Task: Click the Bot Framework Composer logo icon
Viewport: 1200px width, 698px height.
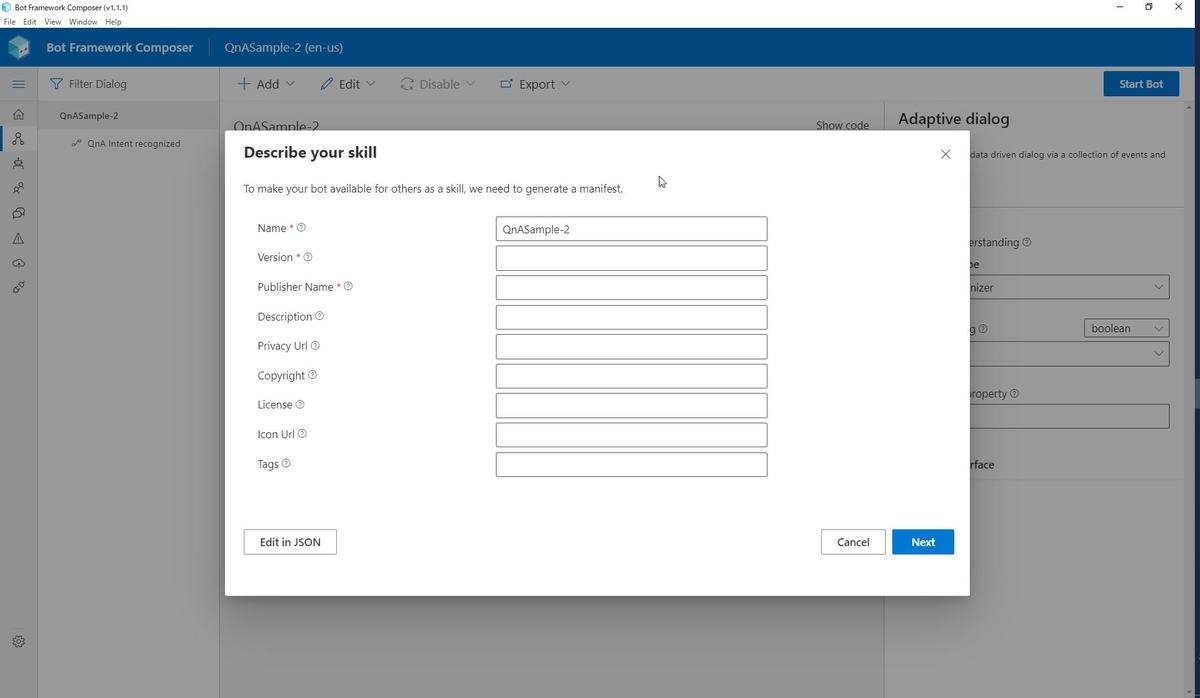Action: tap(19, 47)
